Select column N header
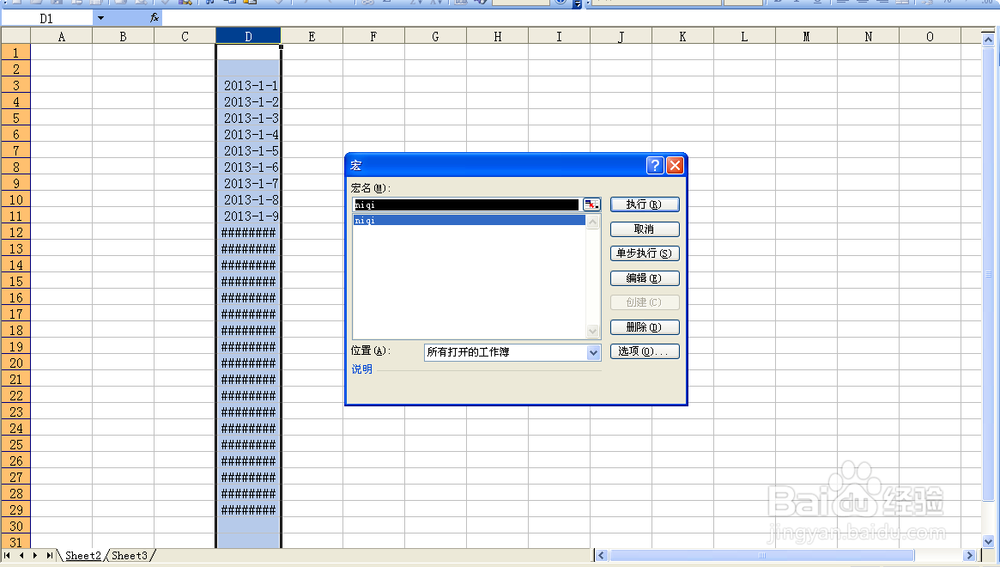Screen dimensions: 1000x567 (868, 36)
